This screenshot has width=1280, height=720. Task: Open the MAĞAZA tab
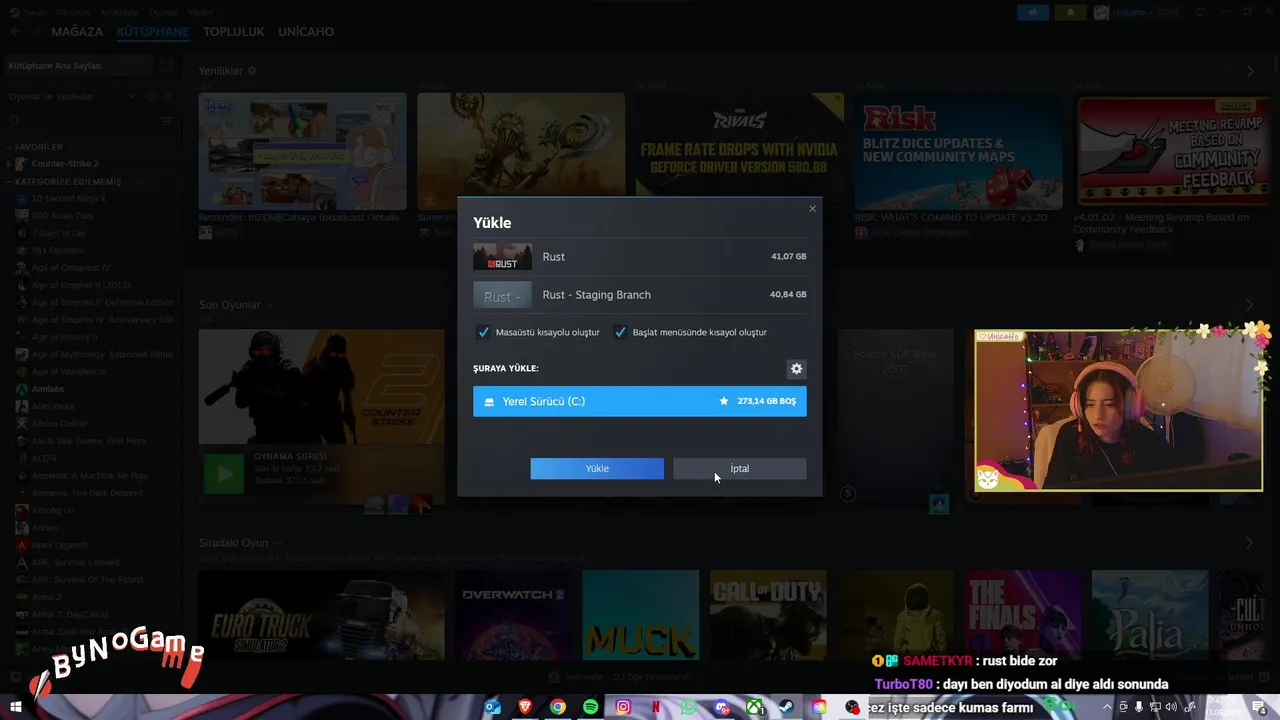(x=77, y=32)
